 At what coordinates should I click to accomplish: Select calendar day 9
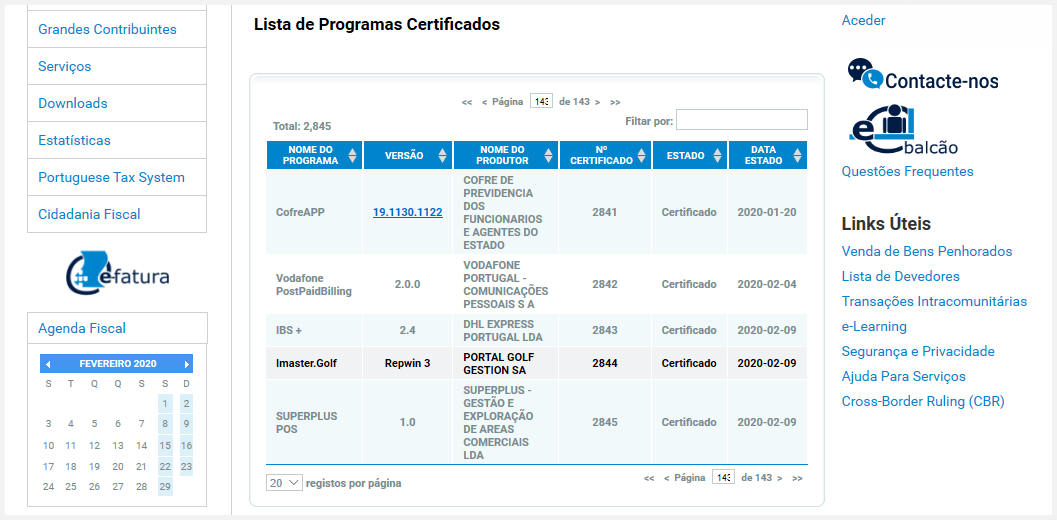(186, 424)
